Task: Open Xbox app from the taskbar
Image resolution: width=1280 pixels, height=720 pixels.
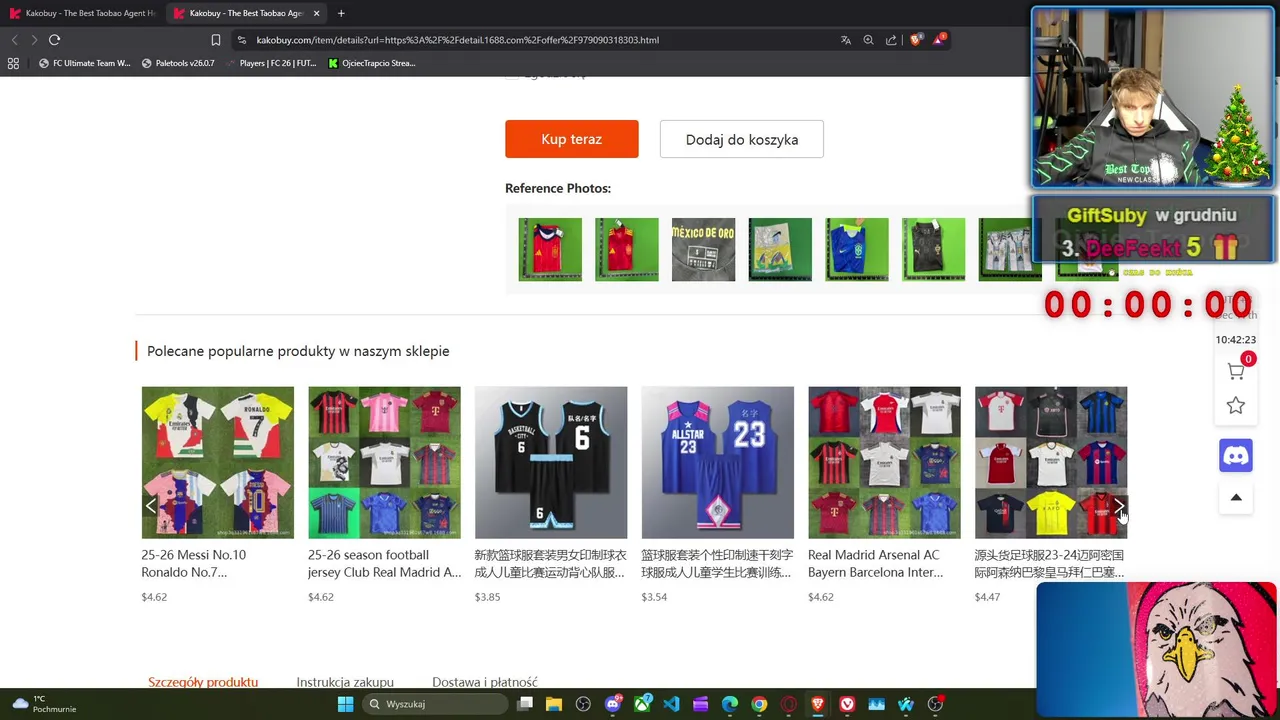Action: point(642,704)
